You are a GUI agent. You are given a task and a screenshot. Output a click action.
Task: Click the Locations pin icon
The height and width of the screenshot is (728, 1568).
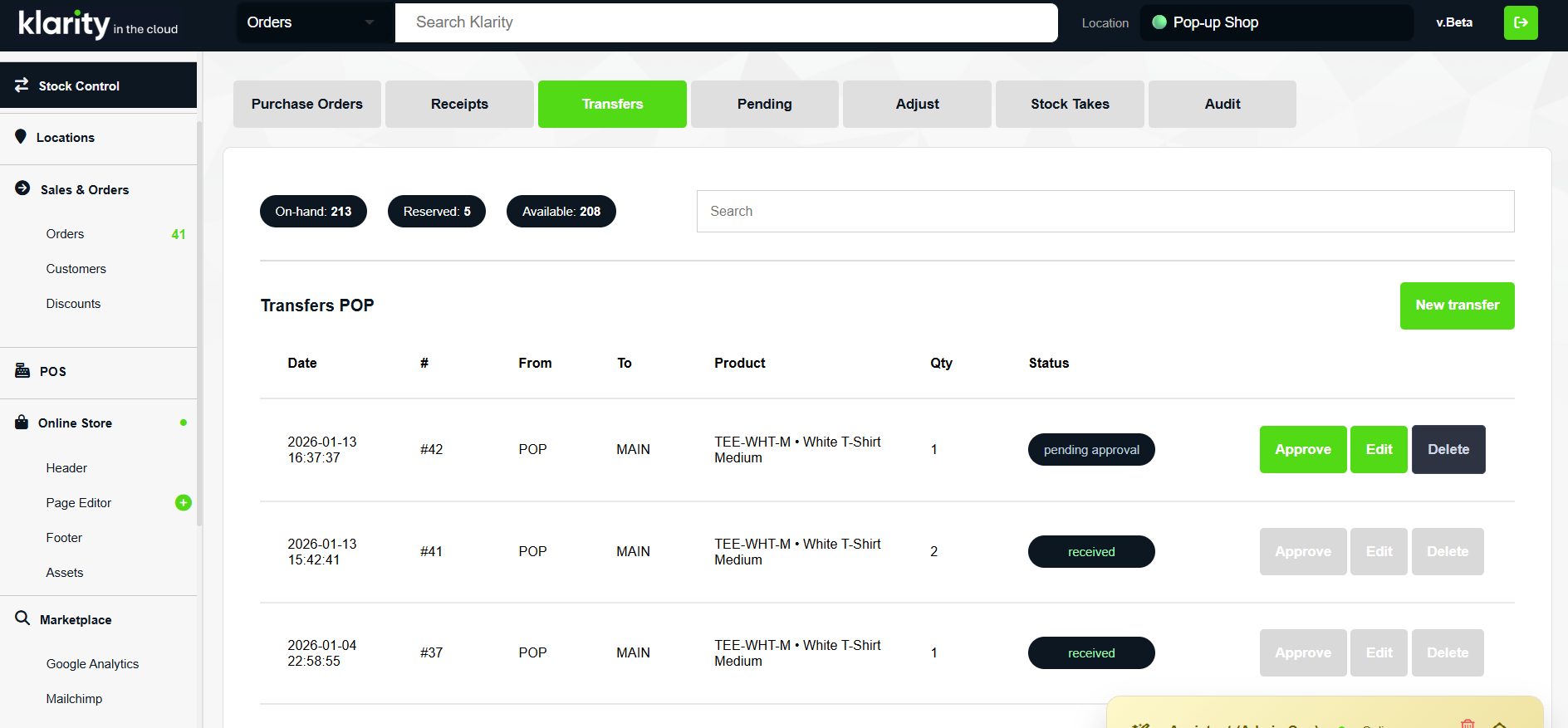click(21, 137)
